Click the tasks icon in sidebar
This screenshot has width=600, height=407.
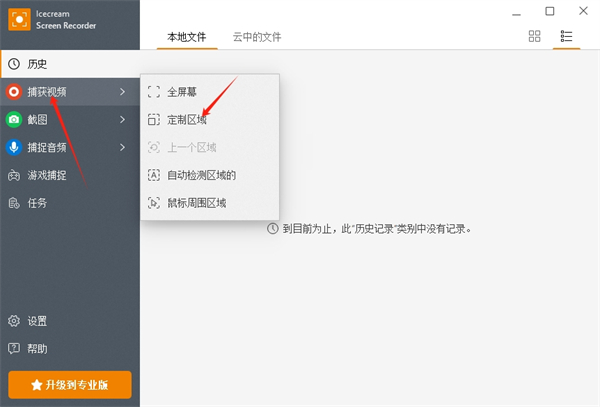(14, 203)
